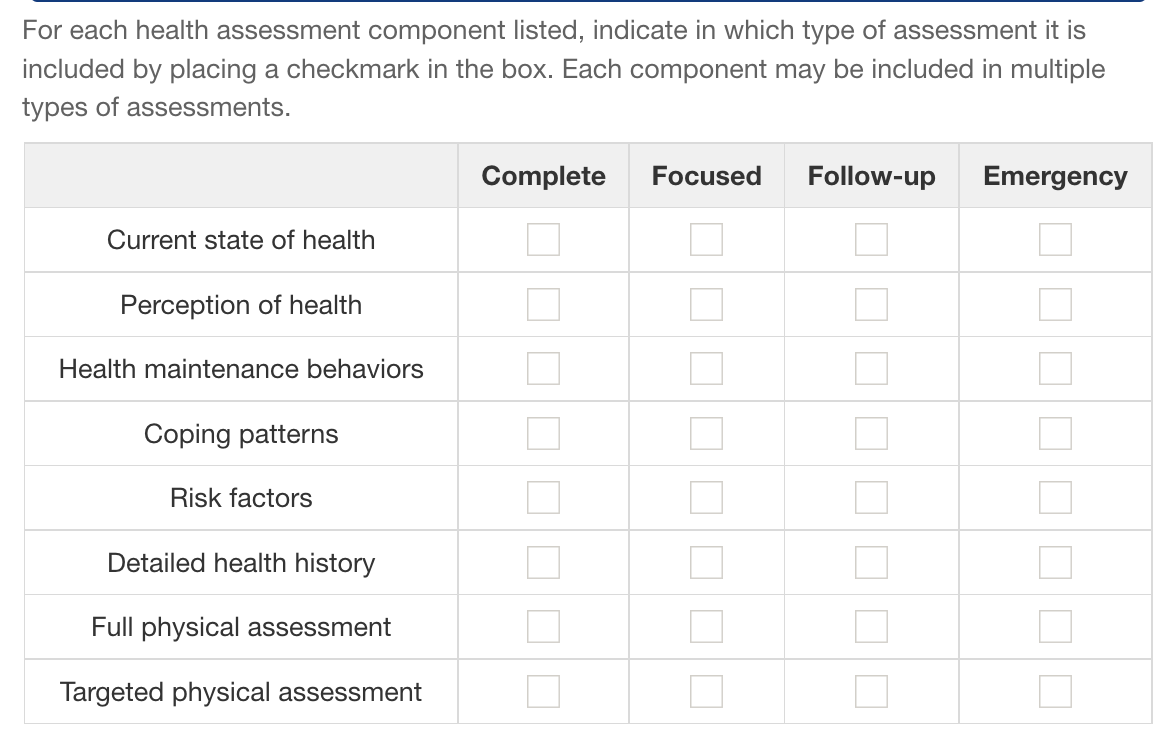This screenshot has height=750, width=1174.
Task: Check Focused for Targeted physical assessment
Action: point(706,691)
